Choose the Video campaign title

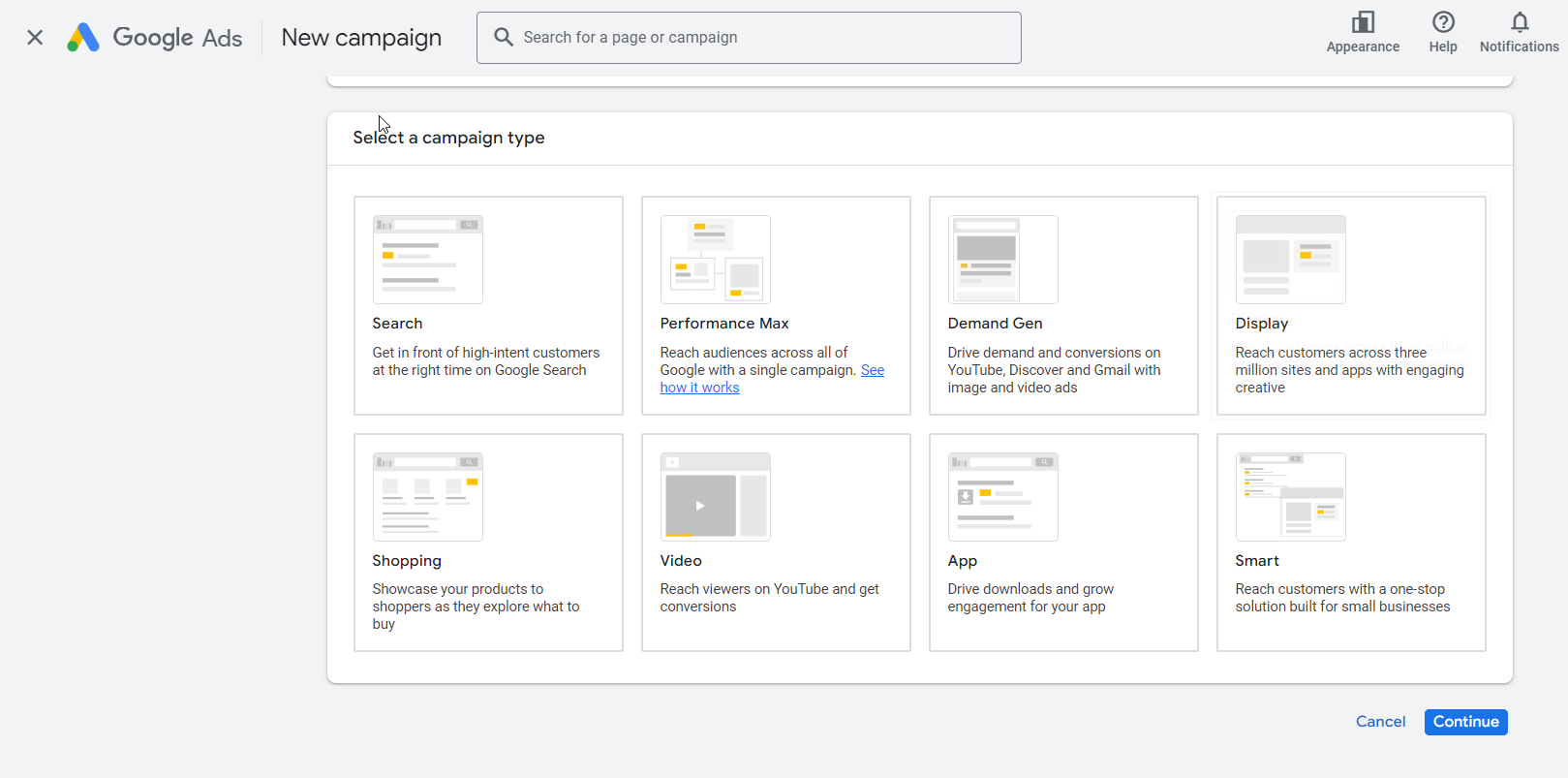[x=681, y=561]
